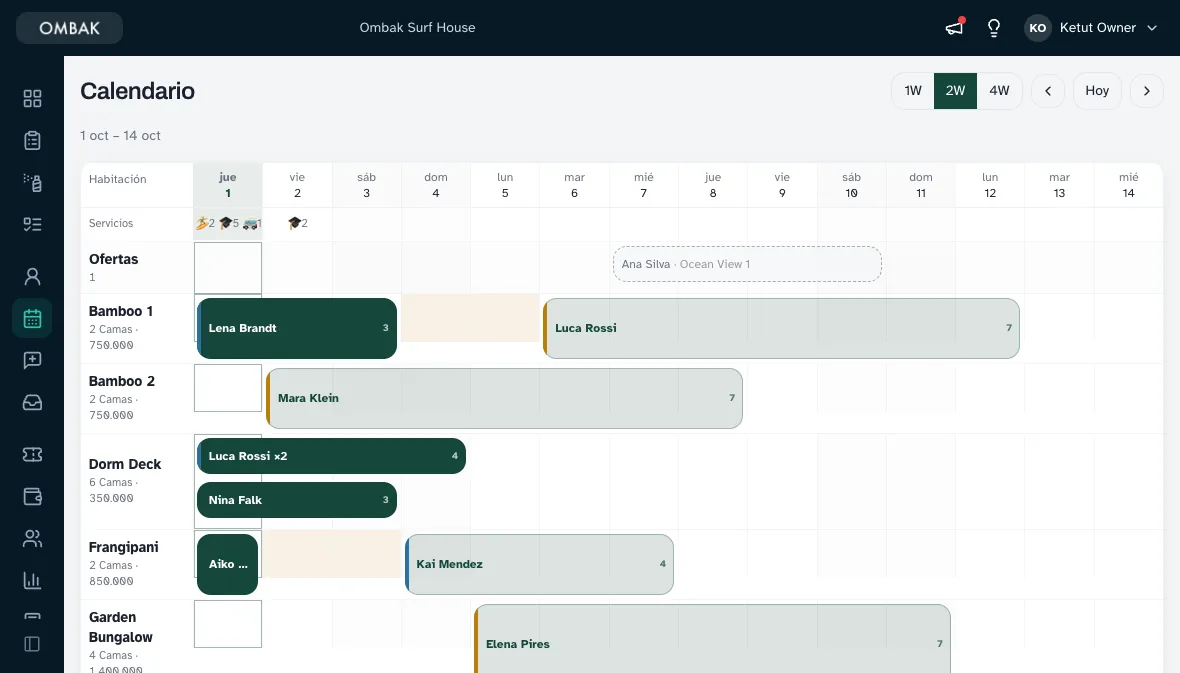The image size is (1180, 673).
Task: Click empty day 1 cell in Bamboo 2
Action: coord(228,388)
